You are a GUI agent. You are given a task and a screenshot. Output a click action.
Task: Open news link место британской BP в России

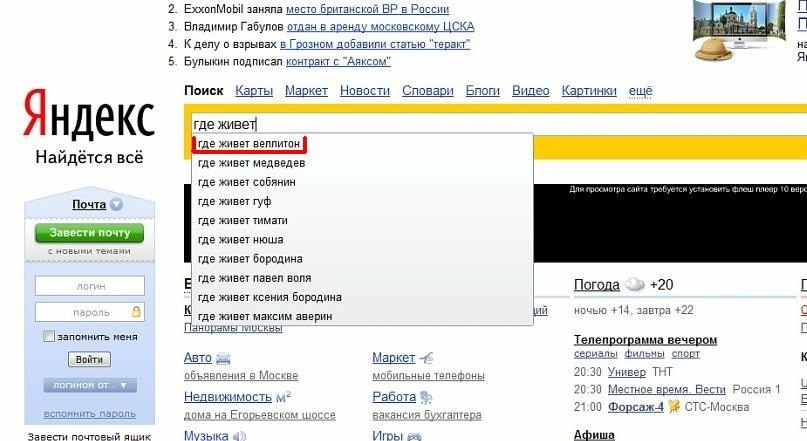[367, 9]
